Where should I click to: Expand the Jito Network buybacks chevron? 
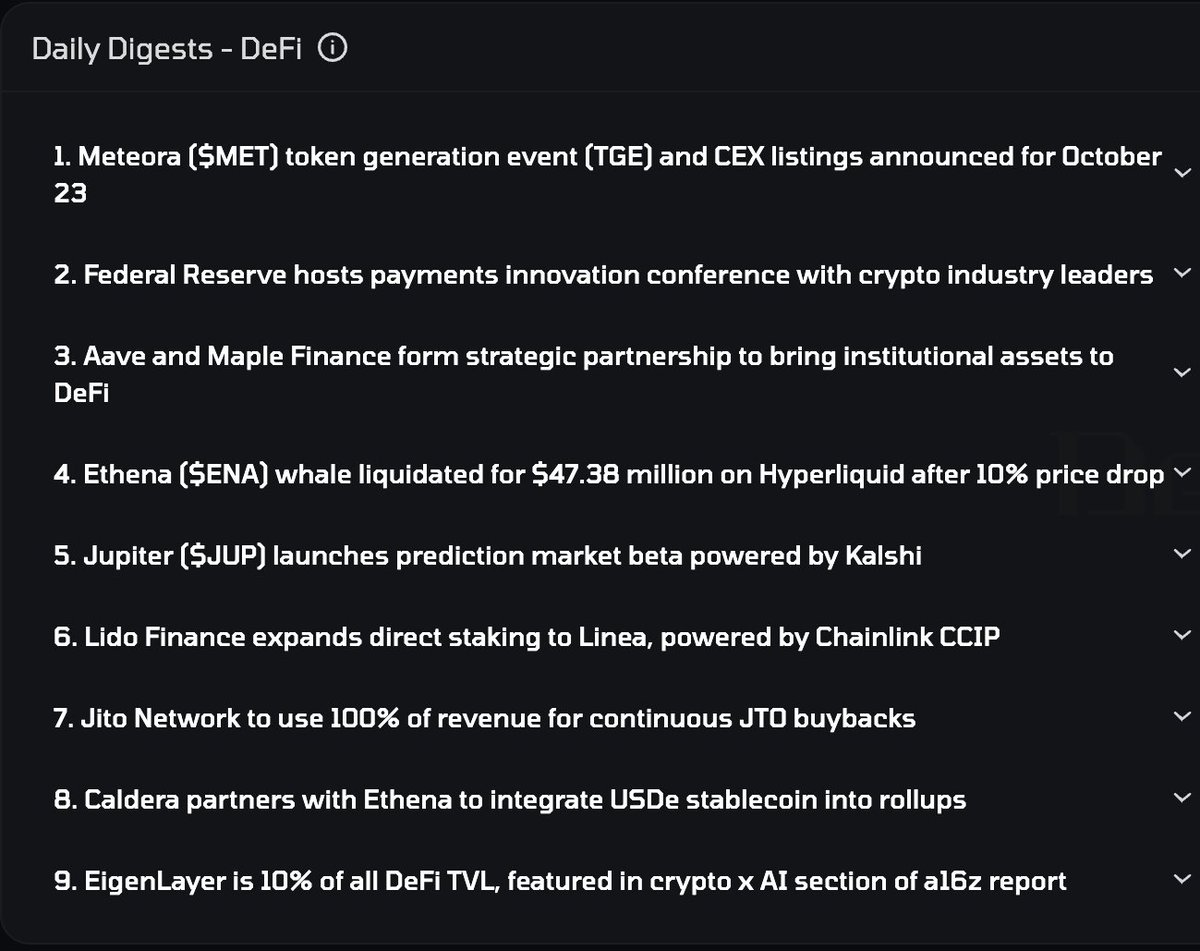[1182, 717]
